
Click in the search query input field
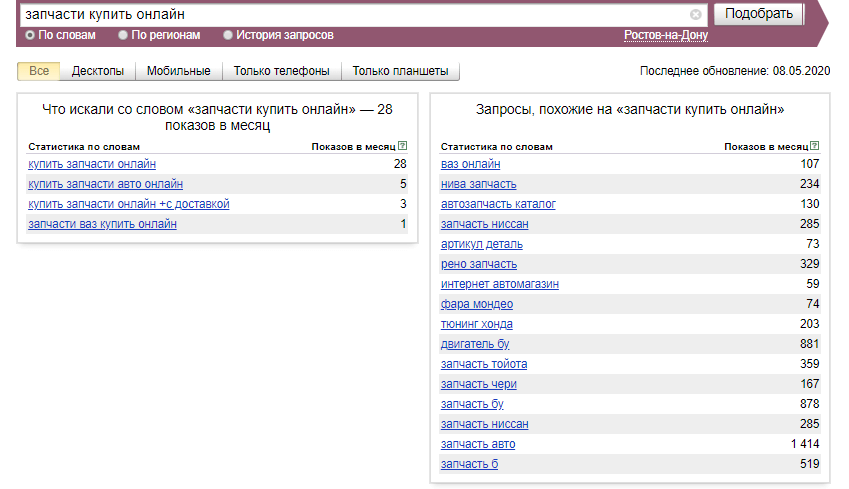pos(350,15)
